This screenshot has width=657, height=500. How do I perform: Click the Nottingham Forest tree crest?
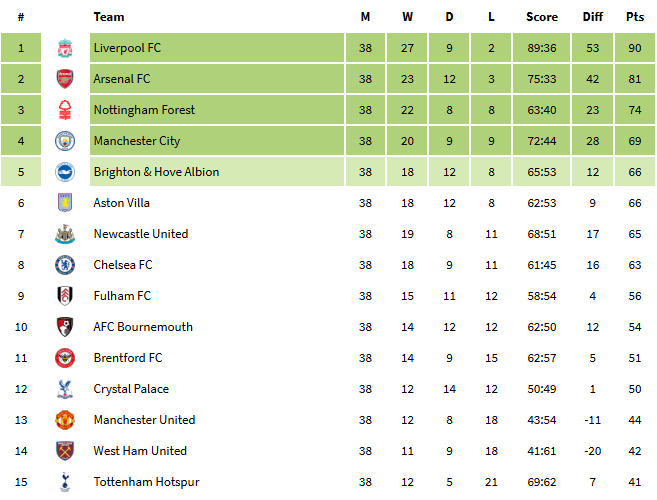(65, 110)
